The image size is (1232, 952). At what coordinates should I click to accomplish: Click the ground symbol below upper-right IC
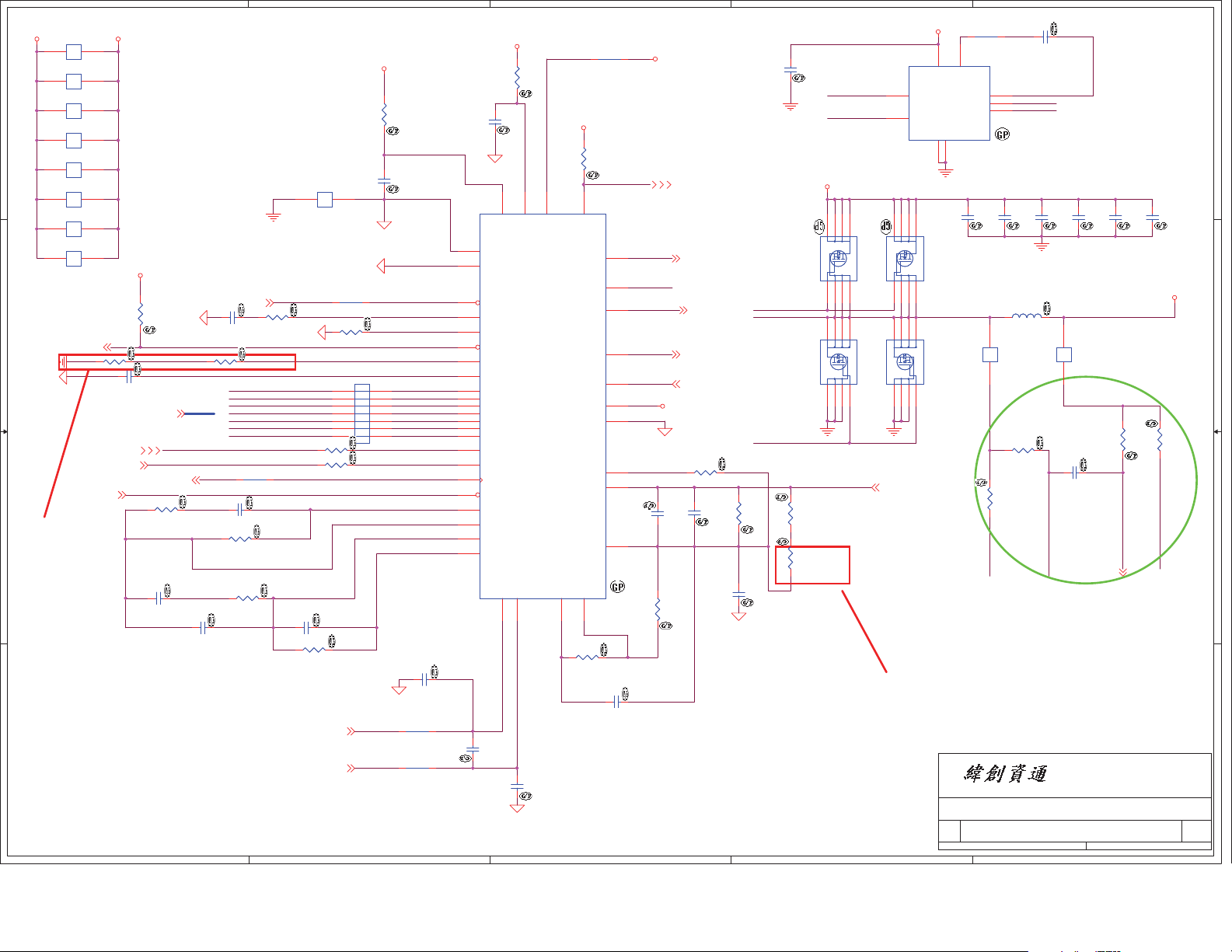click(945, 171)
